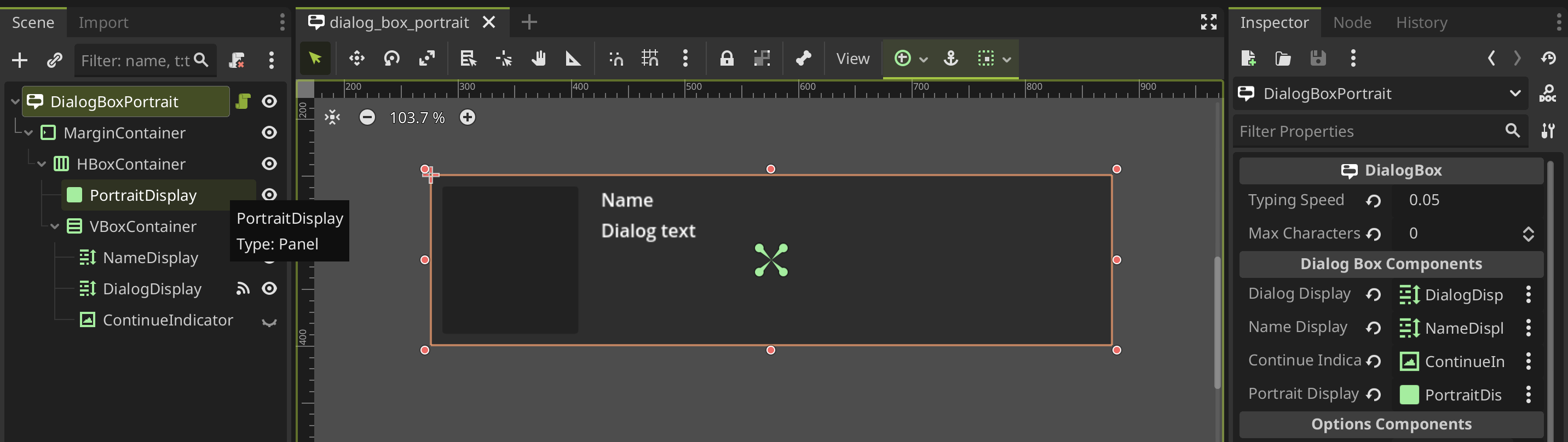Toggle grid snap in toolbar

(x=649, y=59)
